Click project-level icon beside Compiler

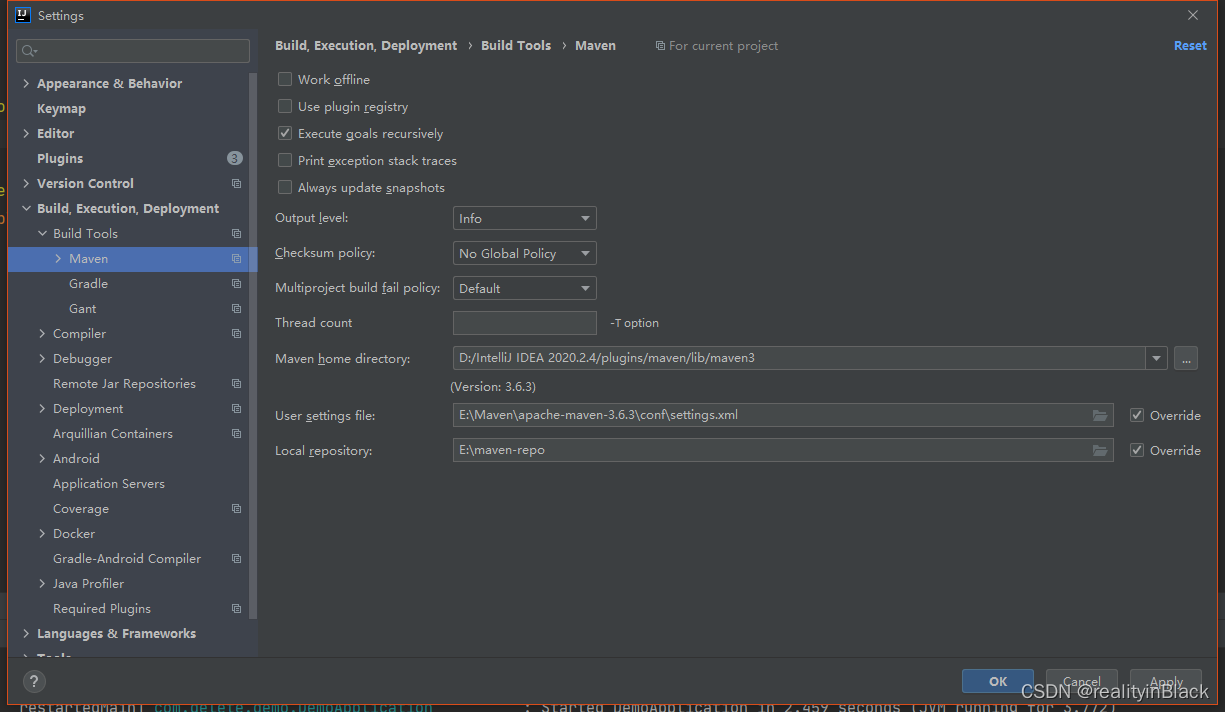tap(236, 334)
